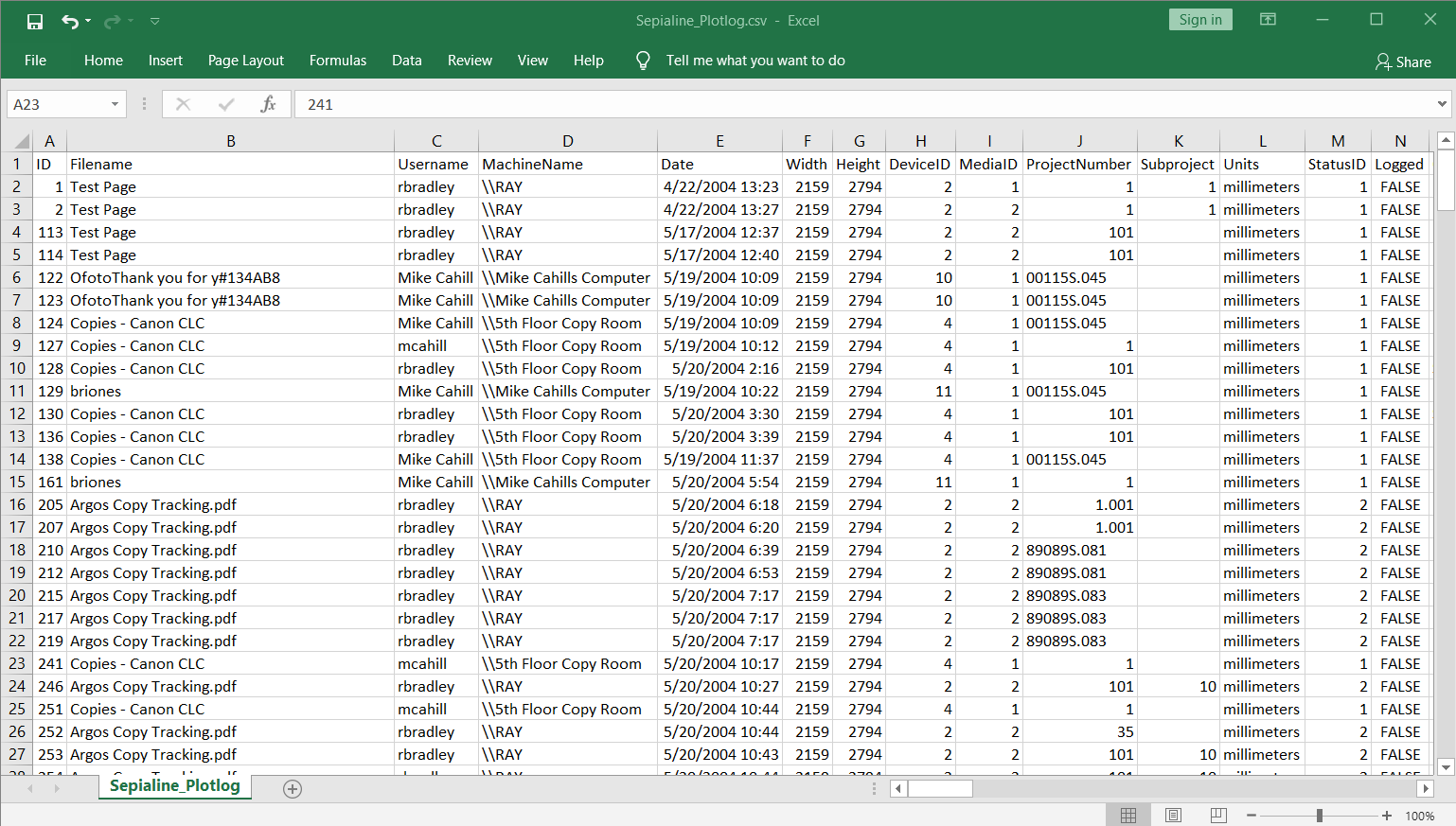Click the Undo arrow icon
The width and height of the screenshot is (1456, 826).
(x=69, y=21)
